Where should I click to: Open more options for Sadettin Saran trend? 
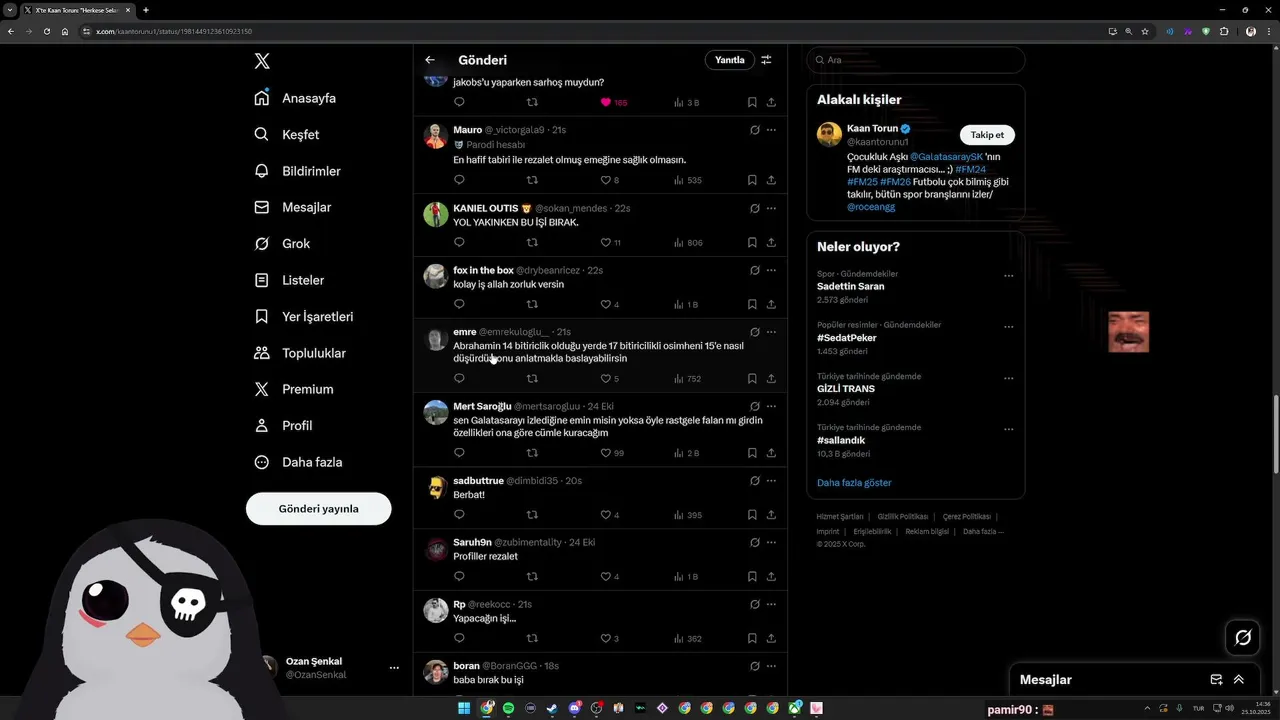1008,276
